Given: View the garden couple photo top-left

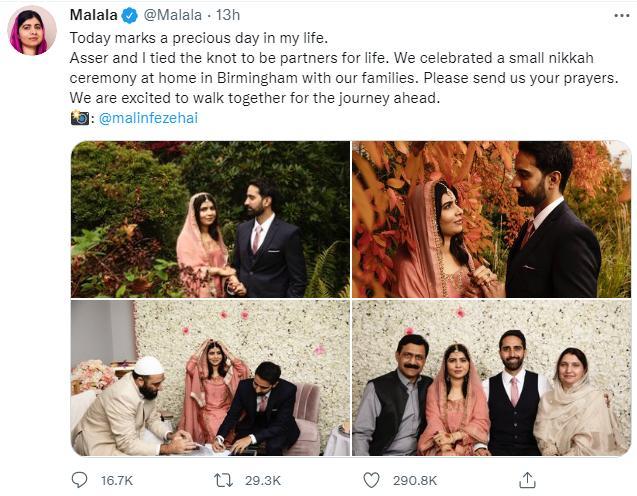Looking at the screenshot, I should coord(209,219).
